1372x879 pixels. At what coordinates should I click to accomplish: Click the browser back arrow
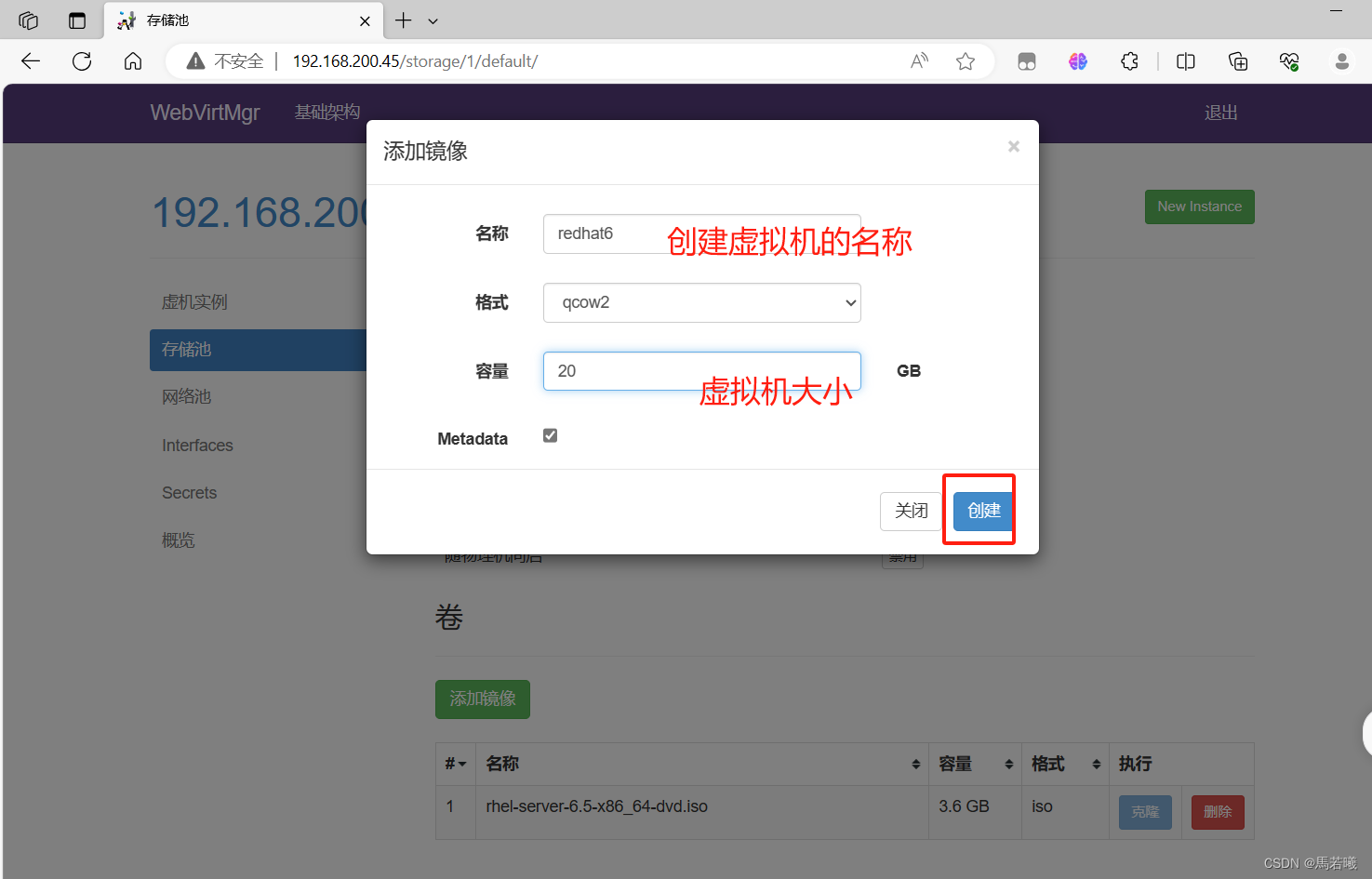tap(31, 61)
